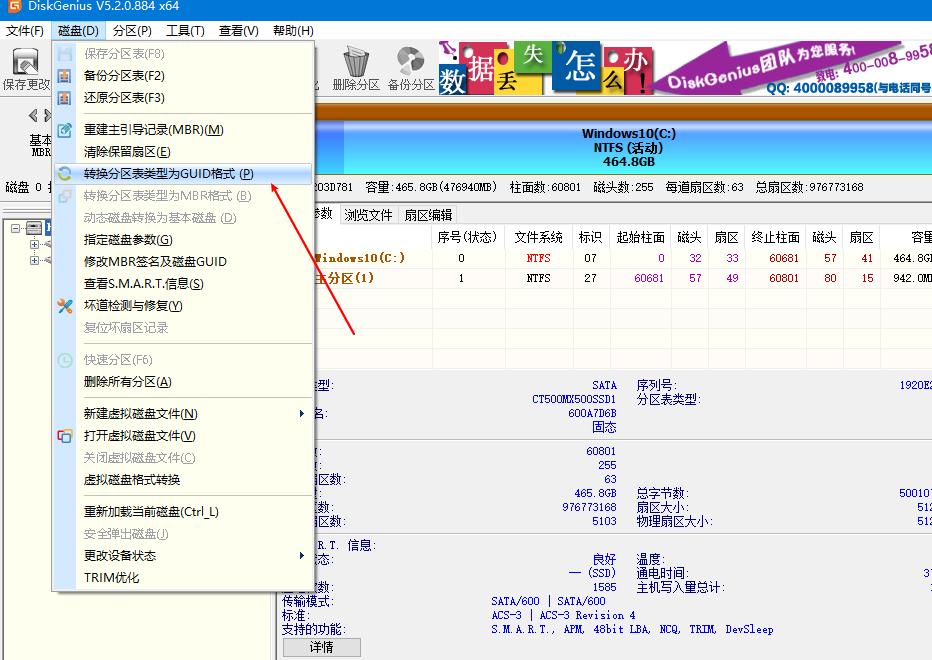Select the 主分区(1) row in partition table
The image size is (932, 660).
(x=500, y=278)
